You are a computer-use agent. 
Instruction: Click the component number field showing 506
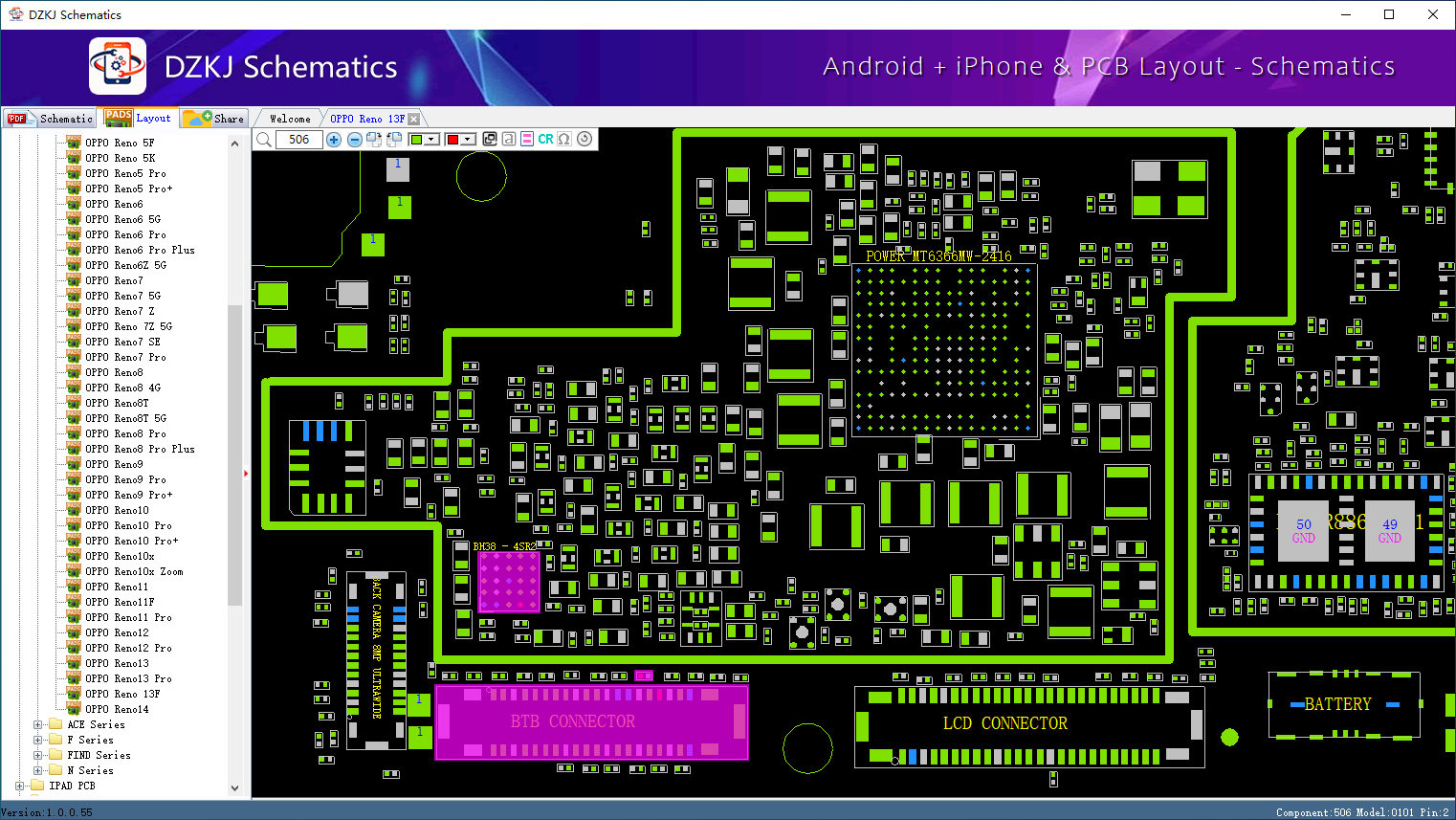tap(299, 140)
